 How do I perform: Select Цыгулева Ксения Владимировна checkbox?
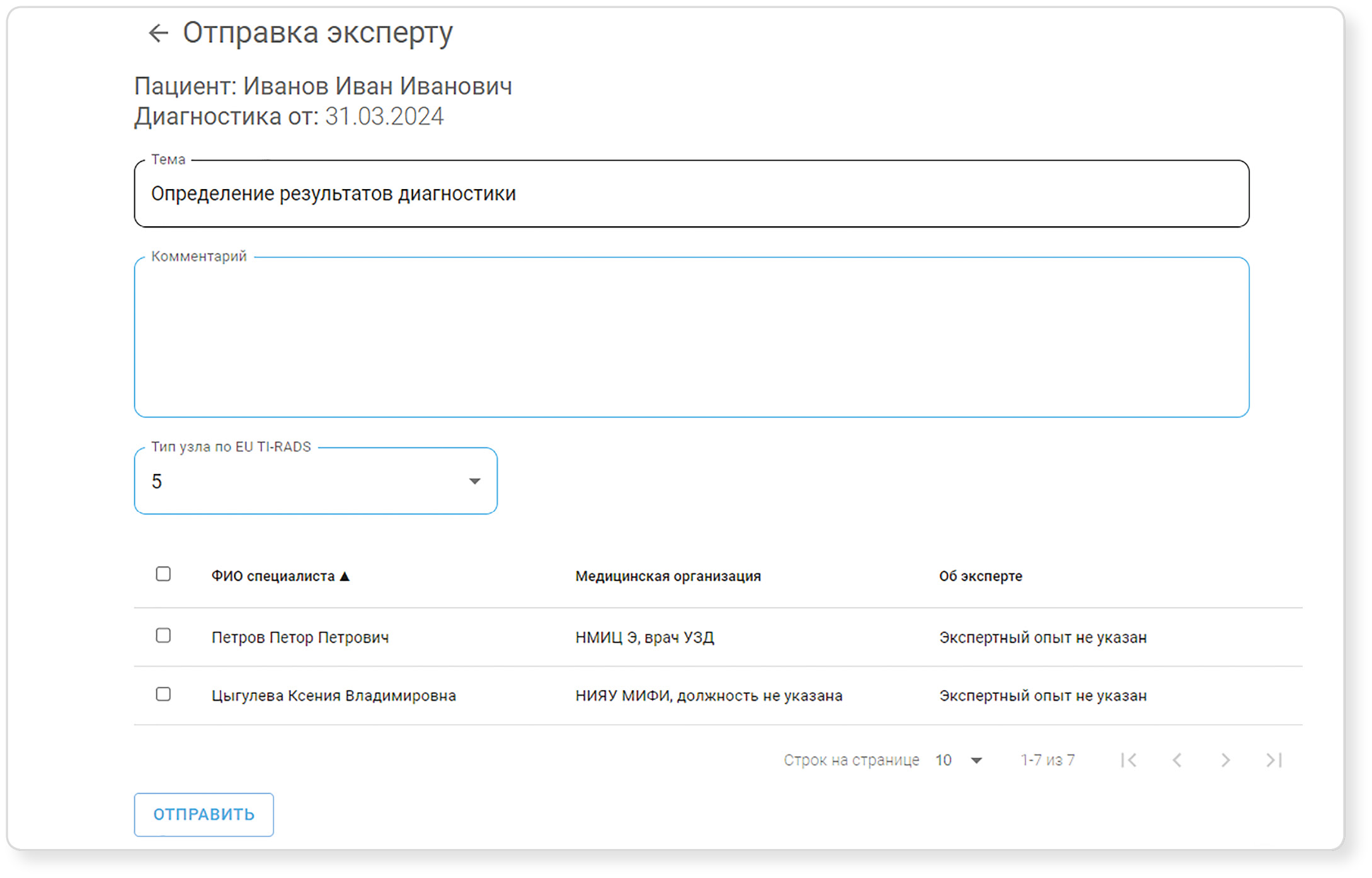pos(163,694)
